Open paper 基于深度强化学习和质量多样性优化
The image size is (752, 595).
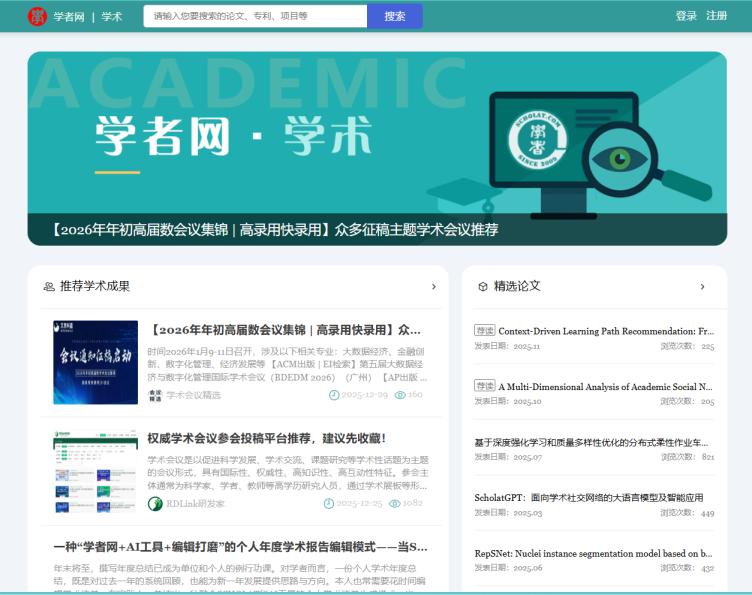click(591, 442)
